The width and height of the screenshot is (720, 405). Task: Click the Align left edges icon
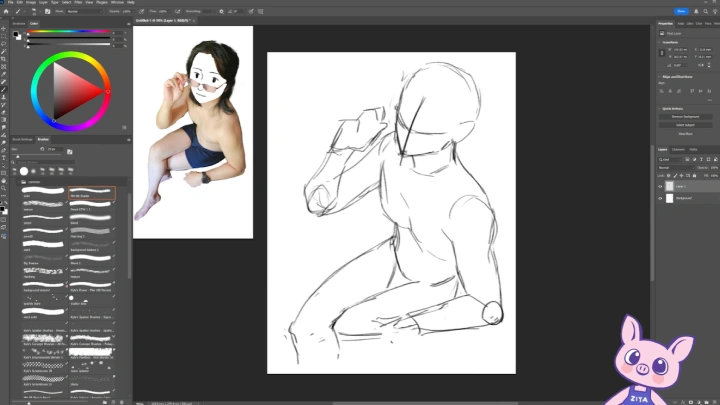point(661,91)
